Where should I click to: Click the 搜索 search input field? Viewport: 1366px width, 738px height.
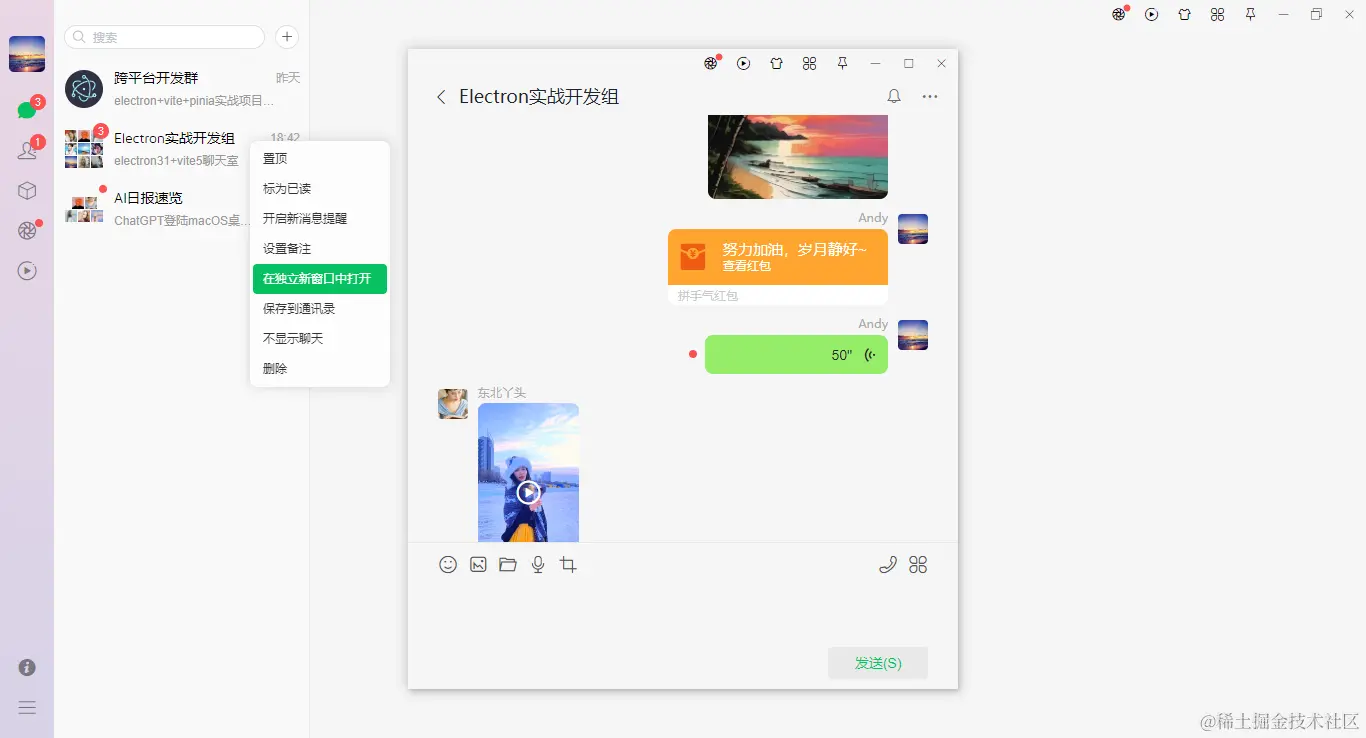tap(163, 36)
